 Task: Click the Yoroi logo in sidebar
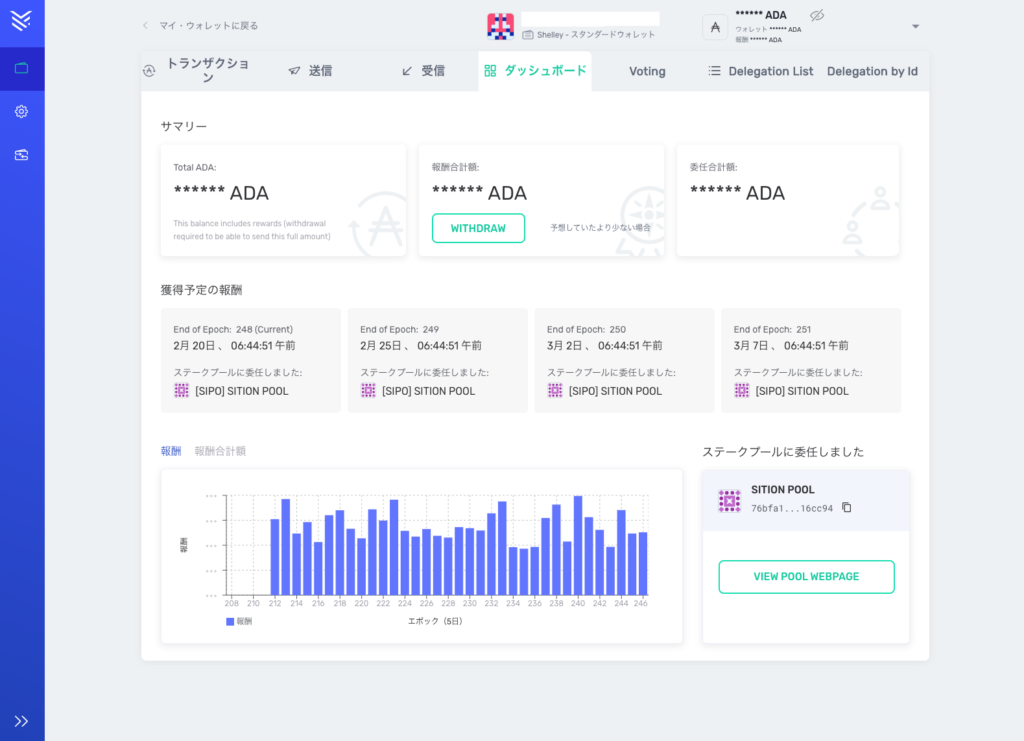click(21, 20)
